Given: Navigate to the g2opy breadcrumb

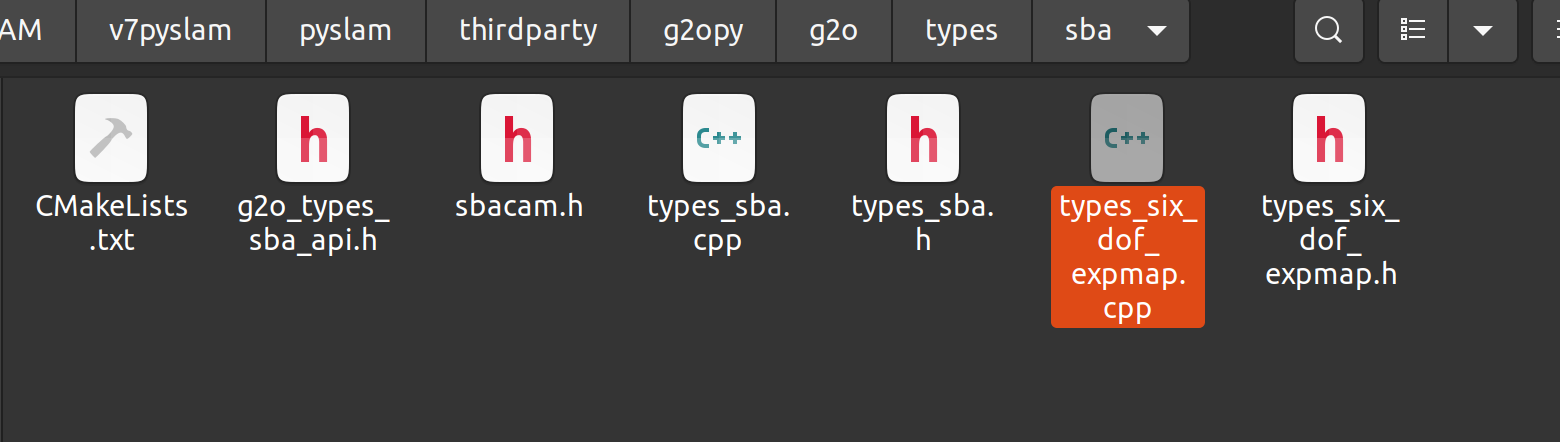Looking at the screenshot, I should (704, 31).
